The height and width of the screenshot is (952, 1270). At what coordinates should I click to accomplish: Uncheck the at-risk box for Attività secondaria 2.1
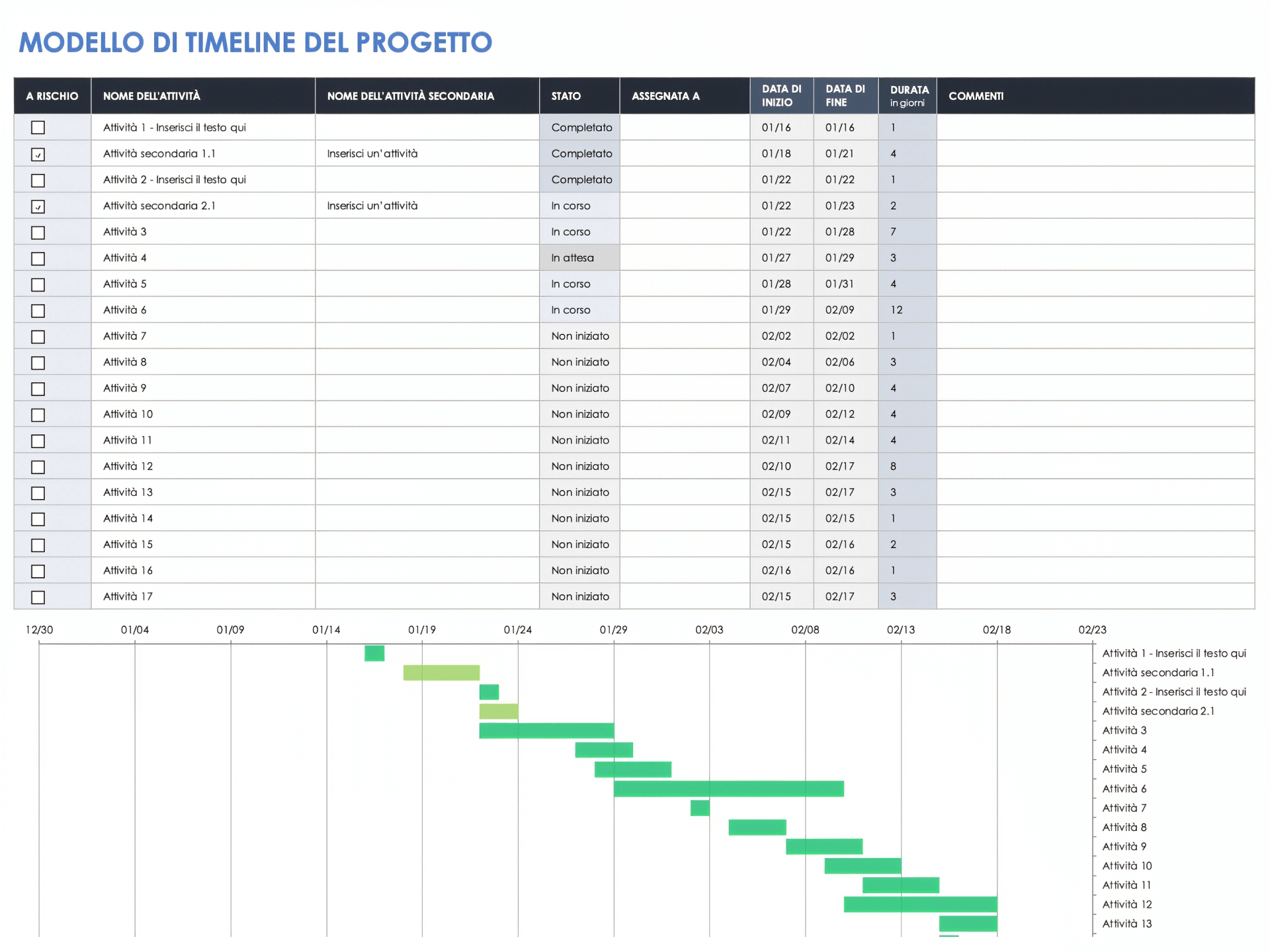(x=38, y=206)
